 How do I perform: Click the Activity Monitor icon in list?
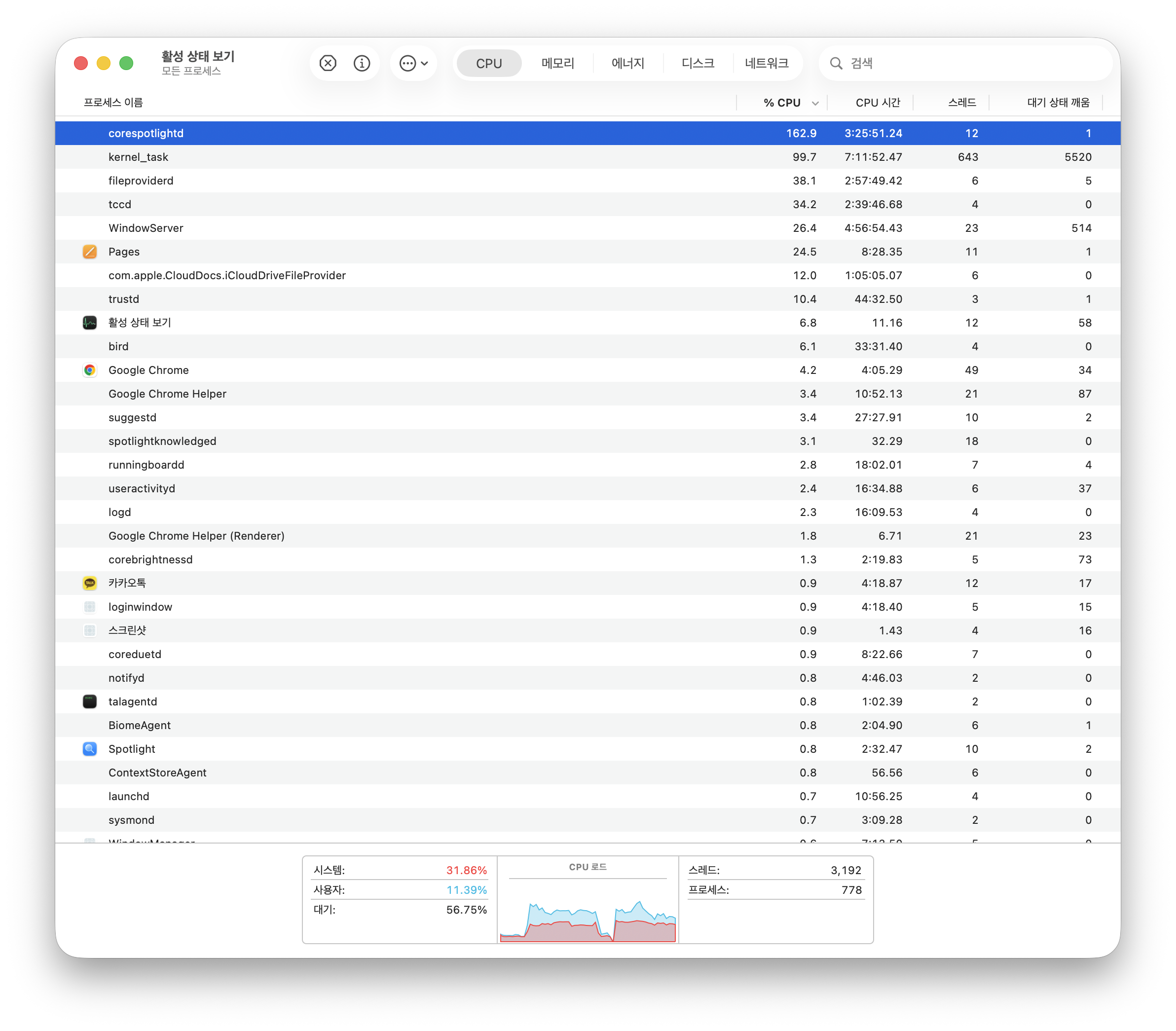point(90,323)
